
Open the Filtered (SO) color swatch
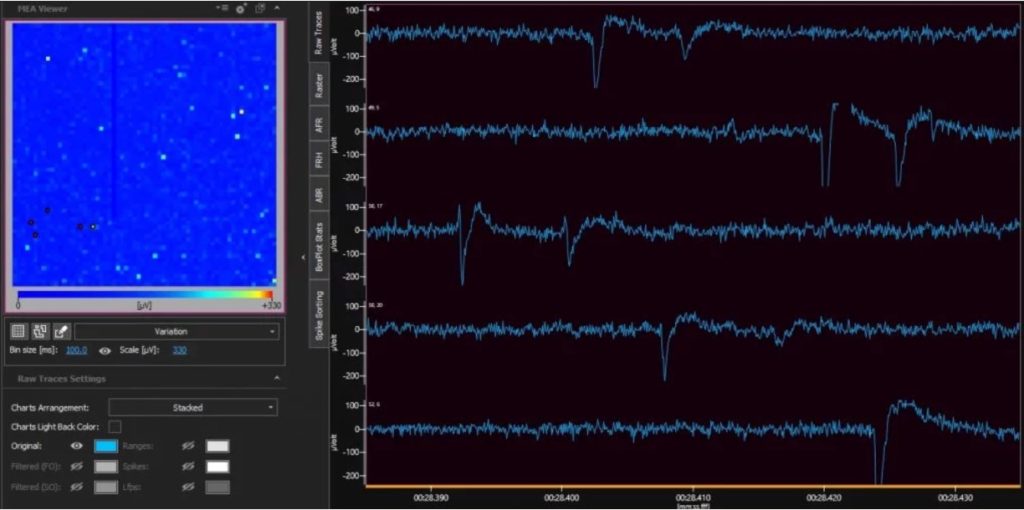(106, 487)
